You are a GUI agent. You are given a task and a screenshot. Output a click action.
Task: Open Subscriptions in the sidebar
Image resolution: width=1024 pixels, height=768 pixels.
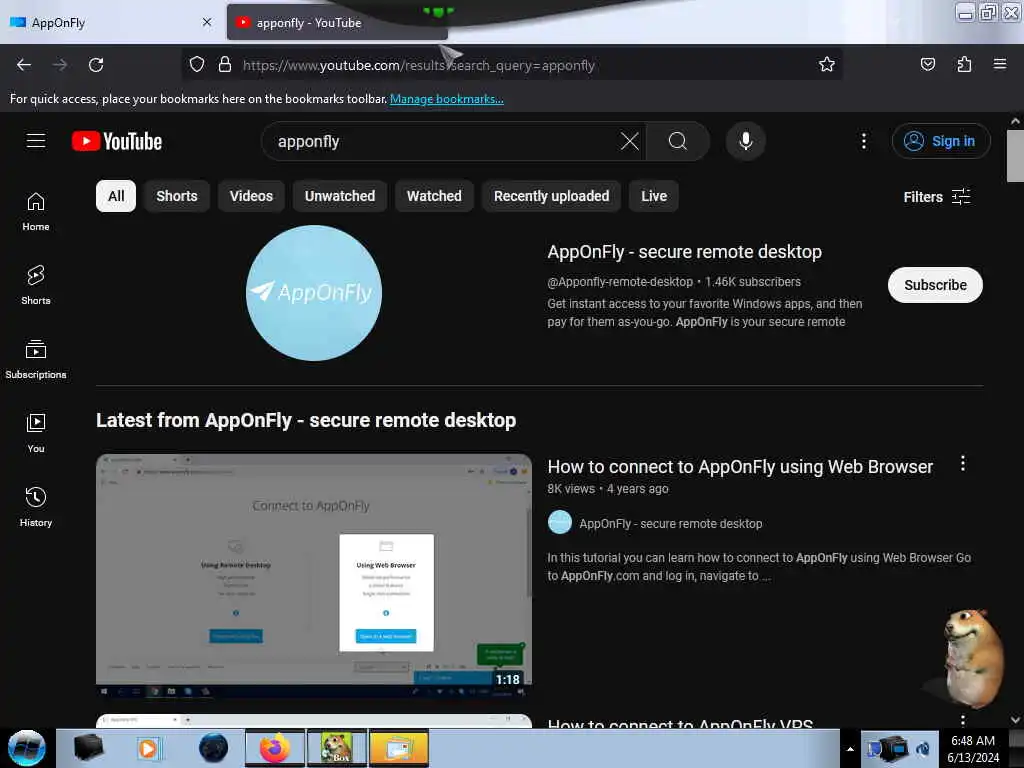36,359
